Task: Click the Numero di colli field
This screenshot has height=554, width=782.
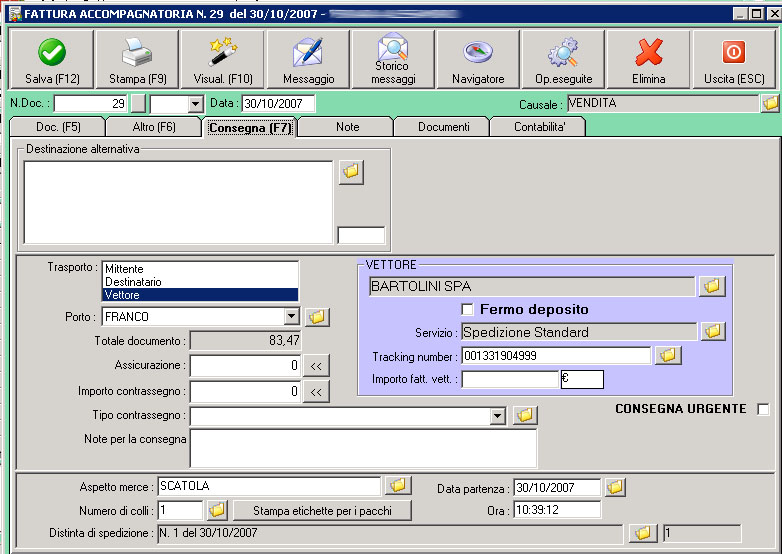Action: tap(181, 510)
